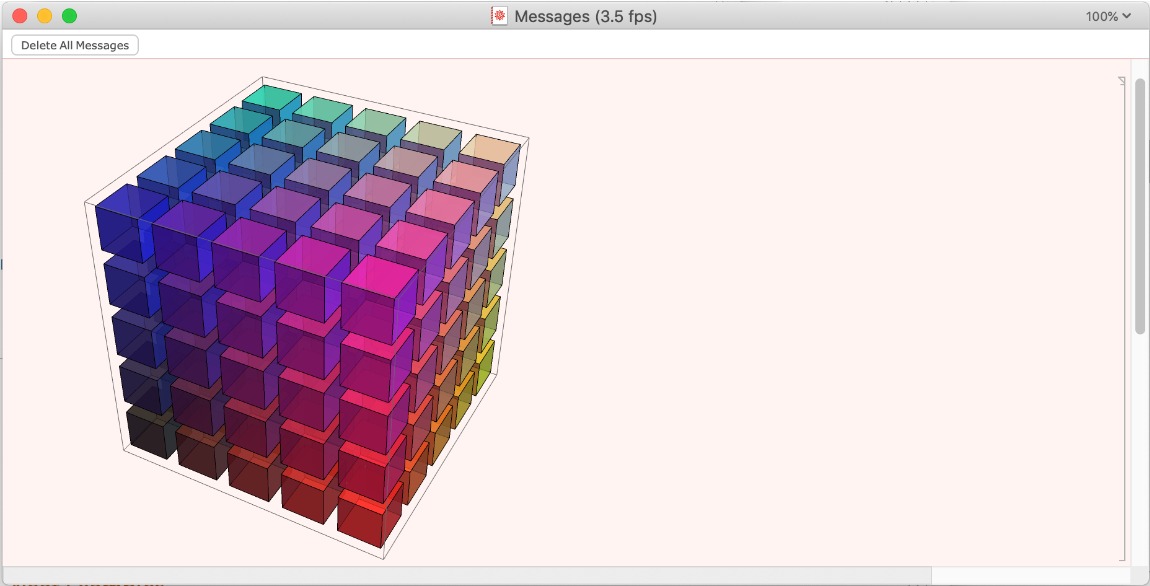Click the green zoom button in the title bar

coord(69,16)
